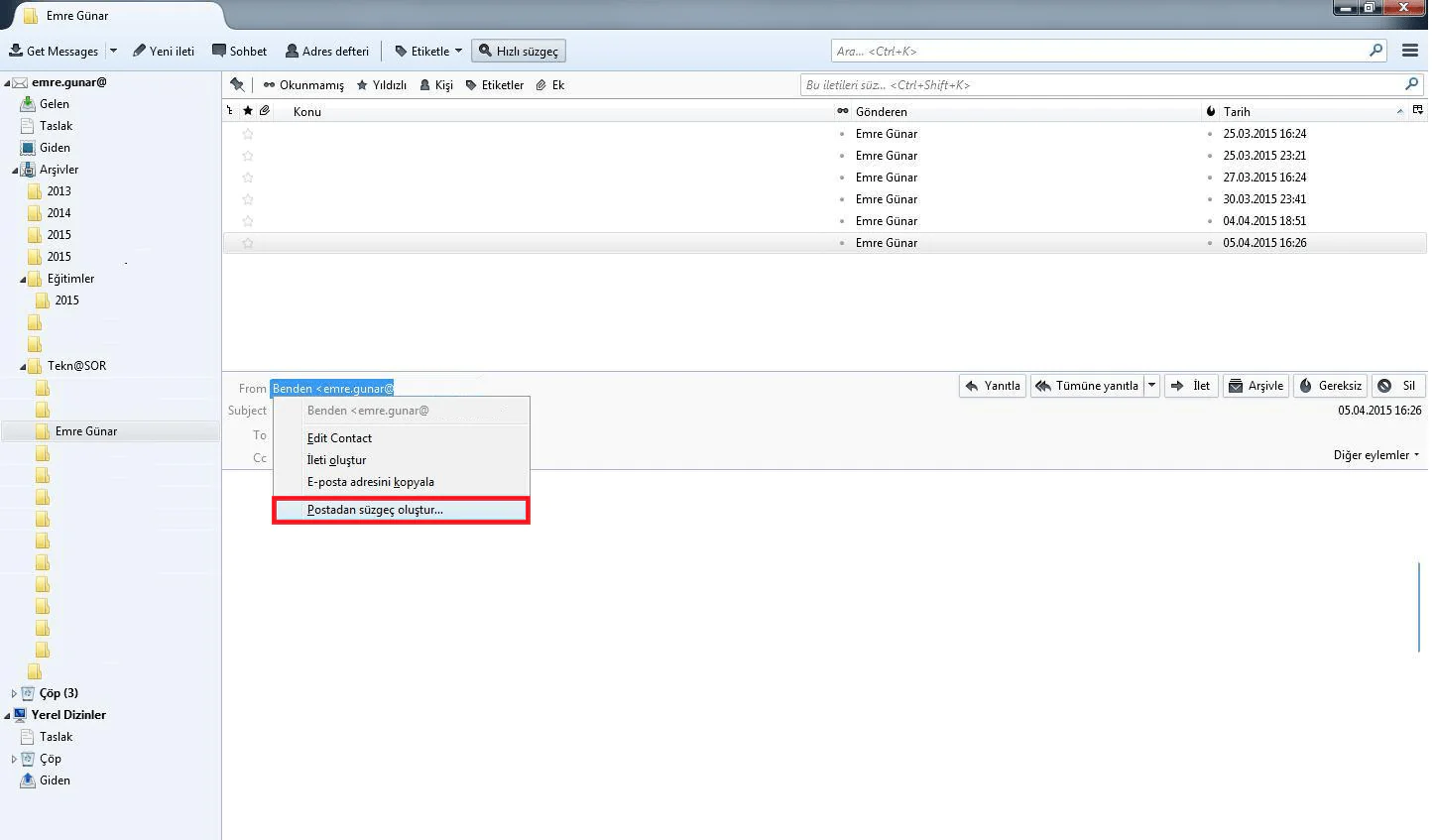This screenshot has height=840, width=1435.
Task: Star the first message in the list
Action: (x=247, y=134)
